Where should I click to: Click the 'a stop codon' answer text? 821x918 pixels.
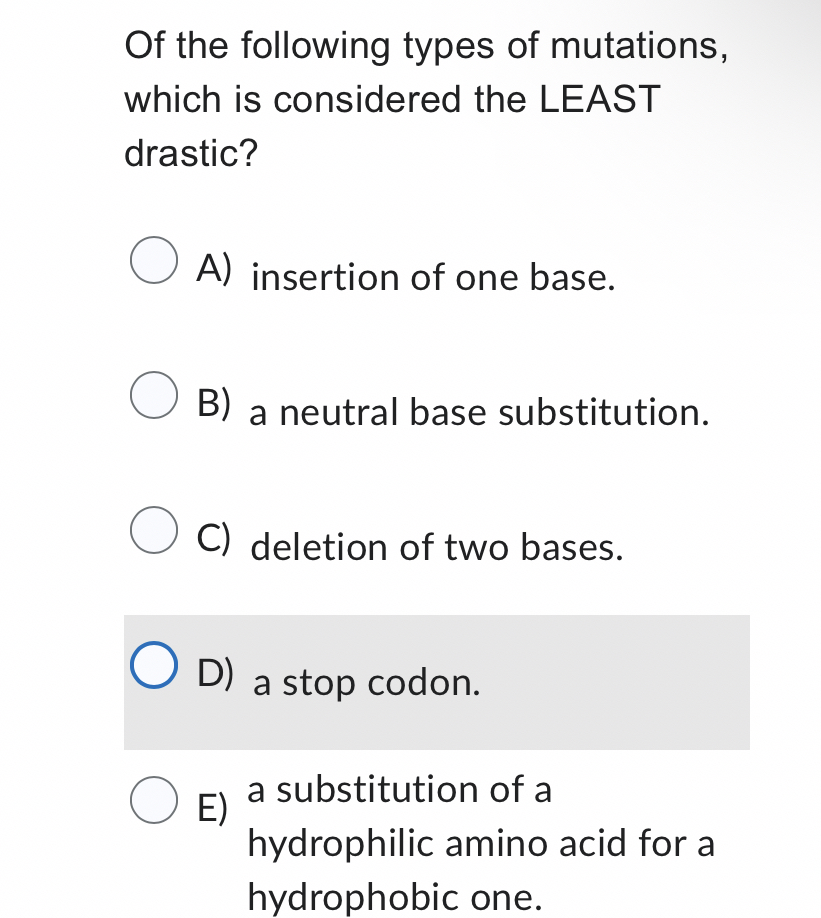366,684
